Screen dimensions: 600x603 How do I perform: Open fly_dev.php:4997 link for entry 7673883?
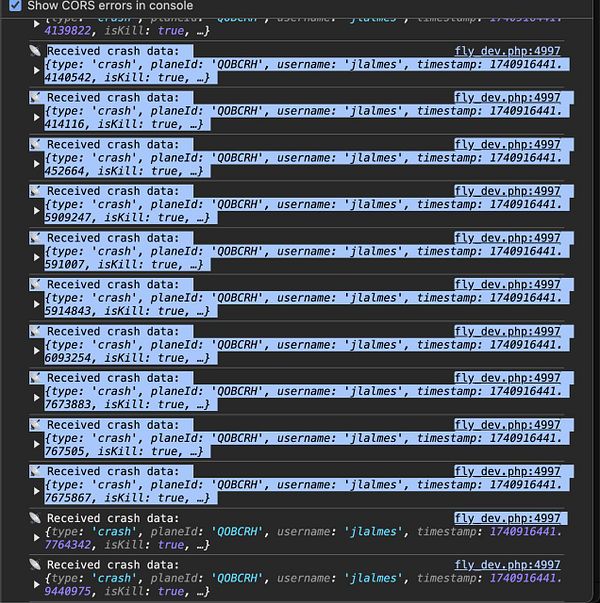click(507, 378)
